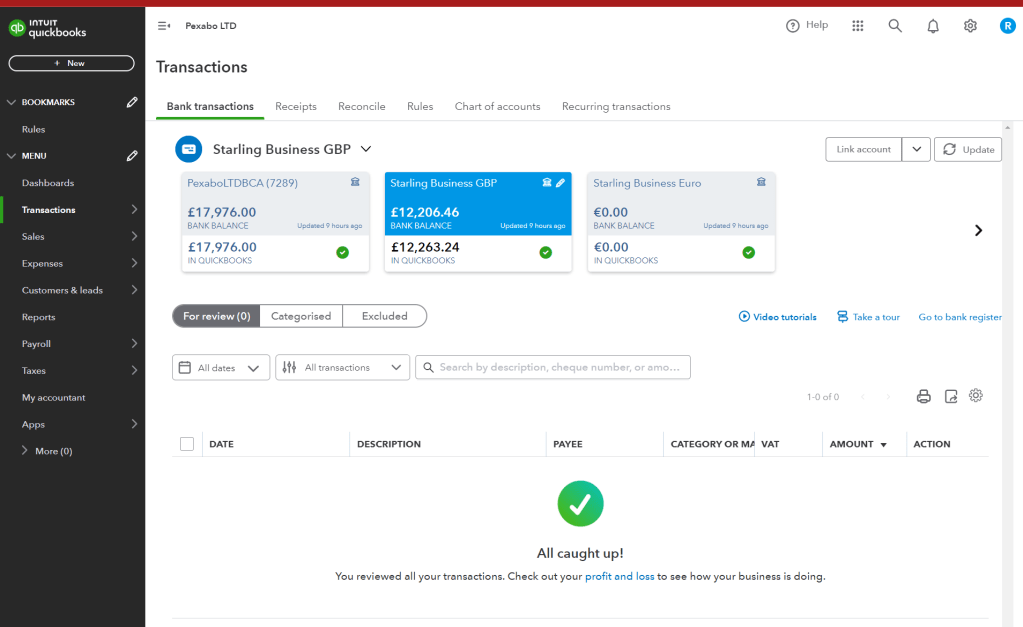Screen dimensions: 1023x627
Task: Open search with the magnifier icon
Action: [895, 25]
